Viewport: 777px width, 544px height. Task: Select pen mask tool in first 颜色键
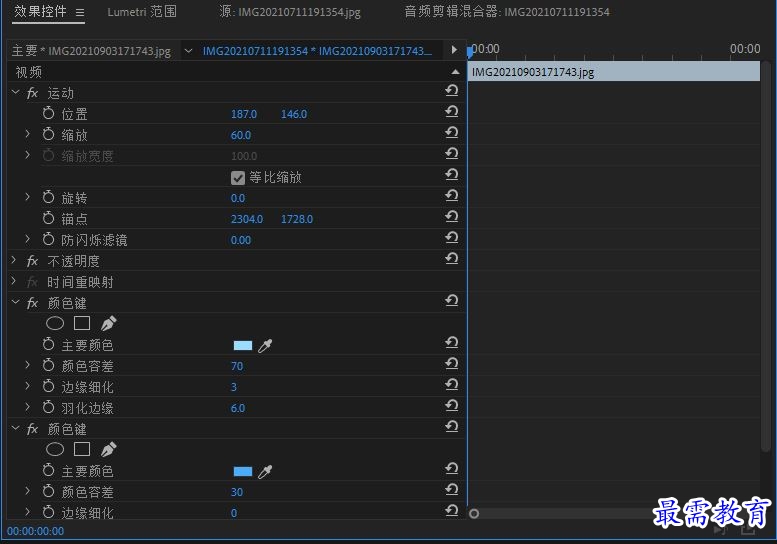[109, 324]
